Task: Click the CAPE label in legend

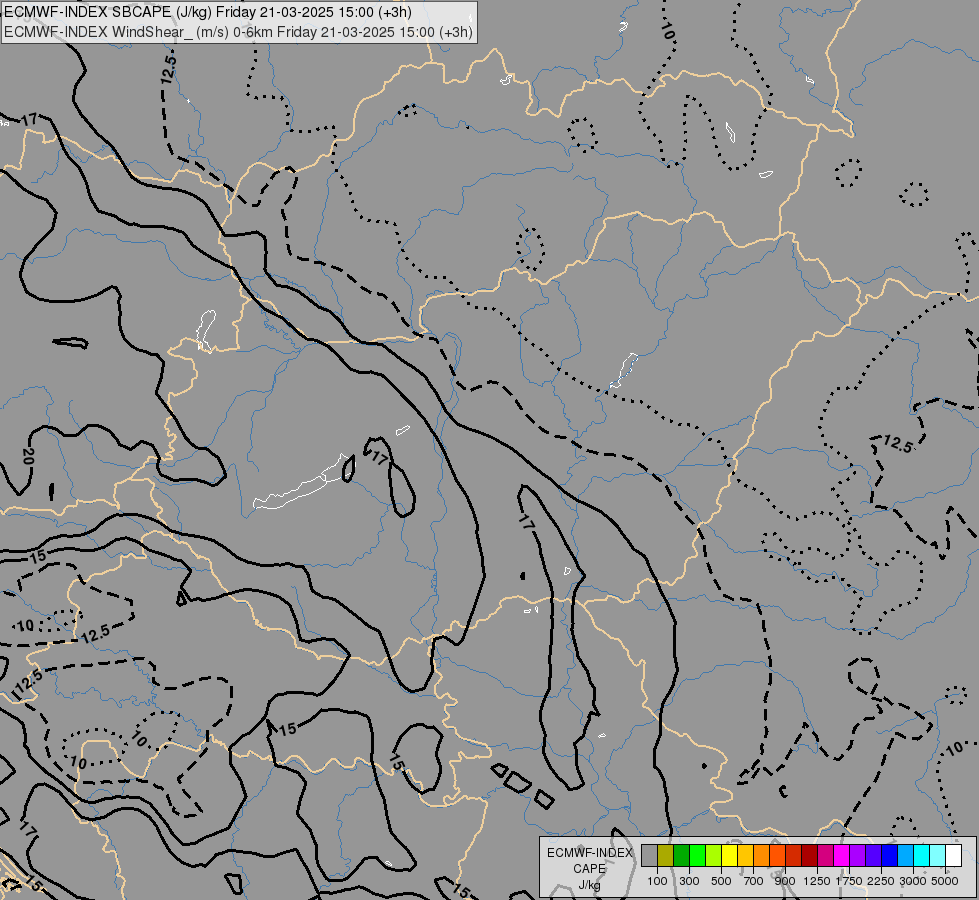Action: point(589,869)
